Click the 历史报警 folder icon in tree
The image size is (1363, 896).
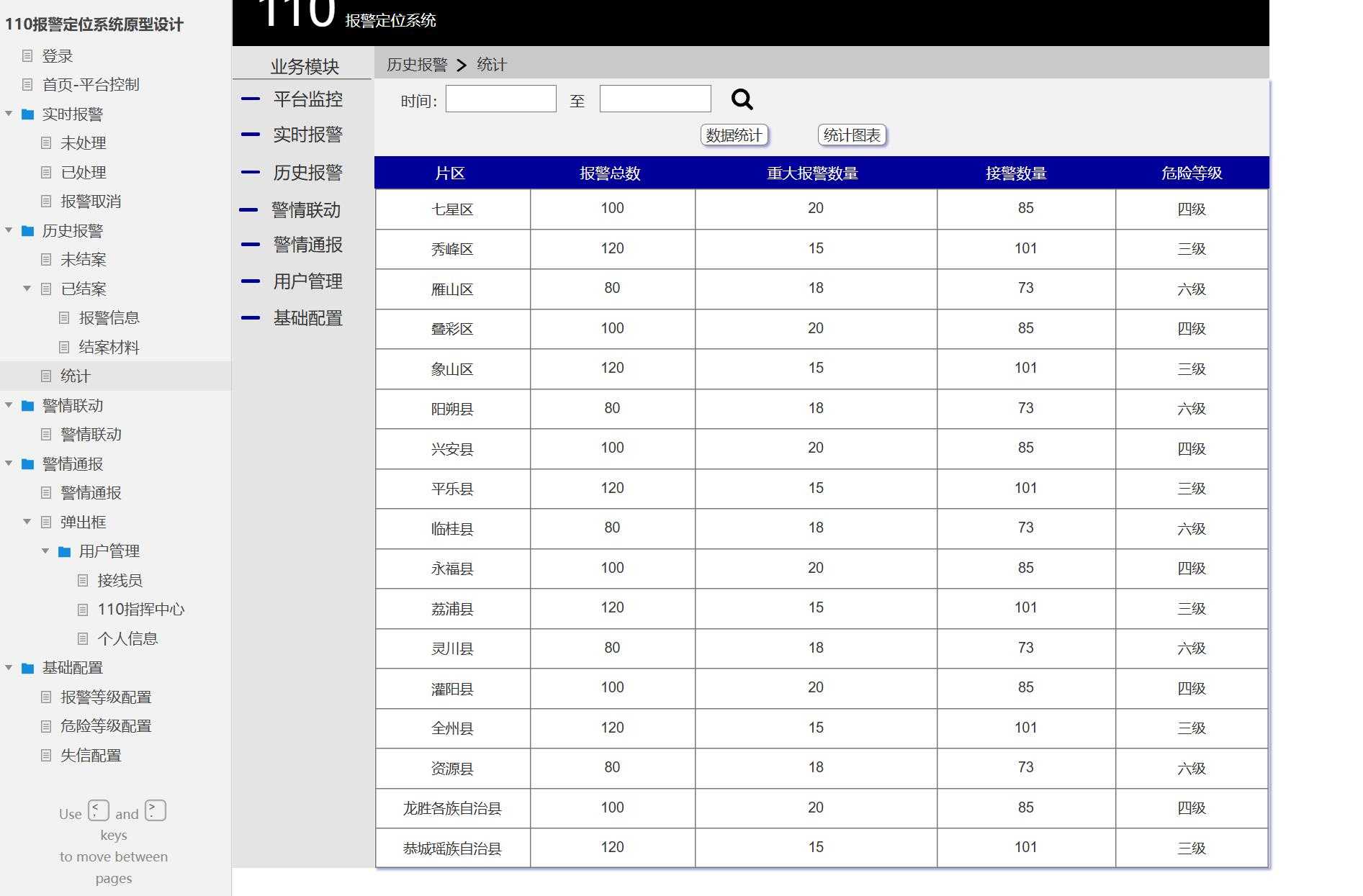coord(28,231)
